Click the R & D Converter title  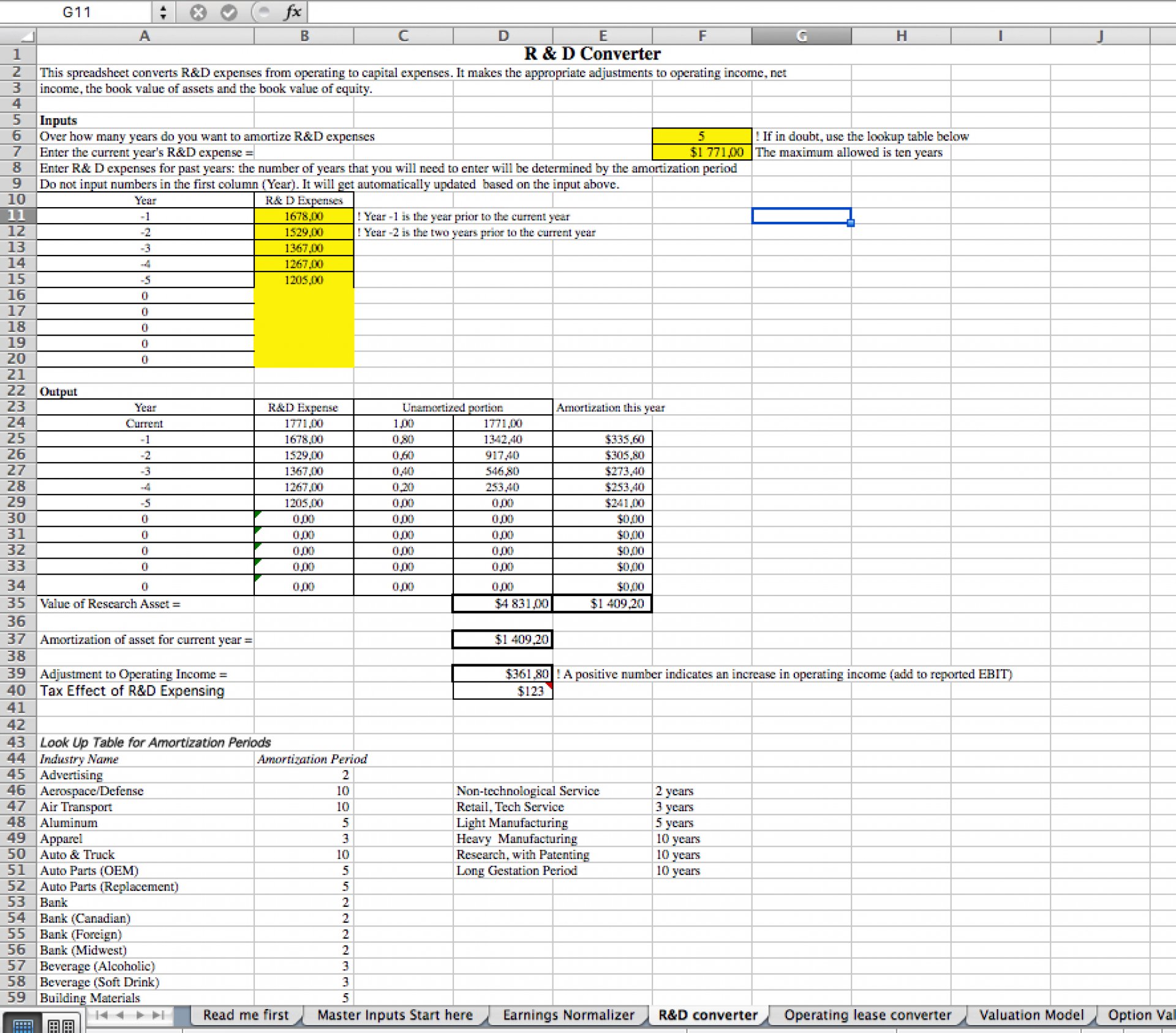[x=592, y=54]
